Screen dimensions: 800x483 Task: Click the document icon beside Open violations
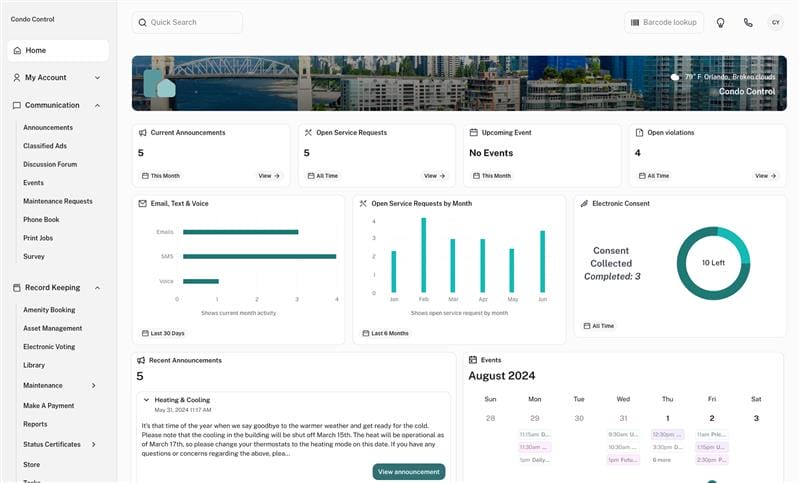(x=640, y=133)
